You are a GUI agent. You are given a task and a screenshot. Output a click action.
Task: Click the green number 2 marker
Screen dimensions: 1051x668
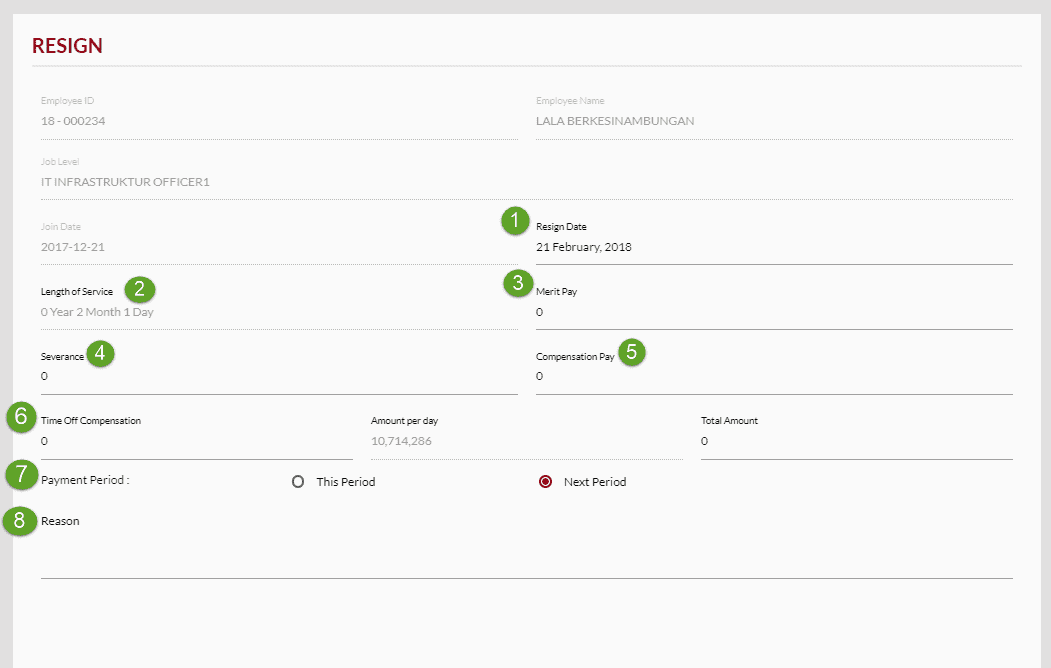click(x=140, y=290)
